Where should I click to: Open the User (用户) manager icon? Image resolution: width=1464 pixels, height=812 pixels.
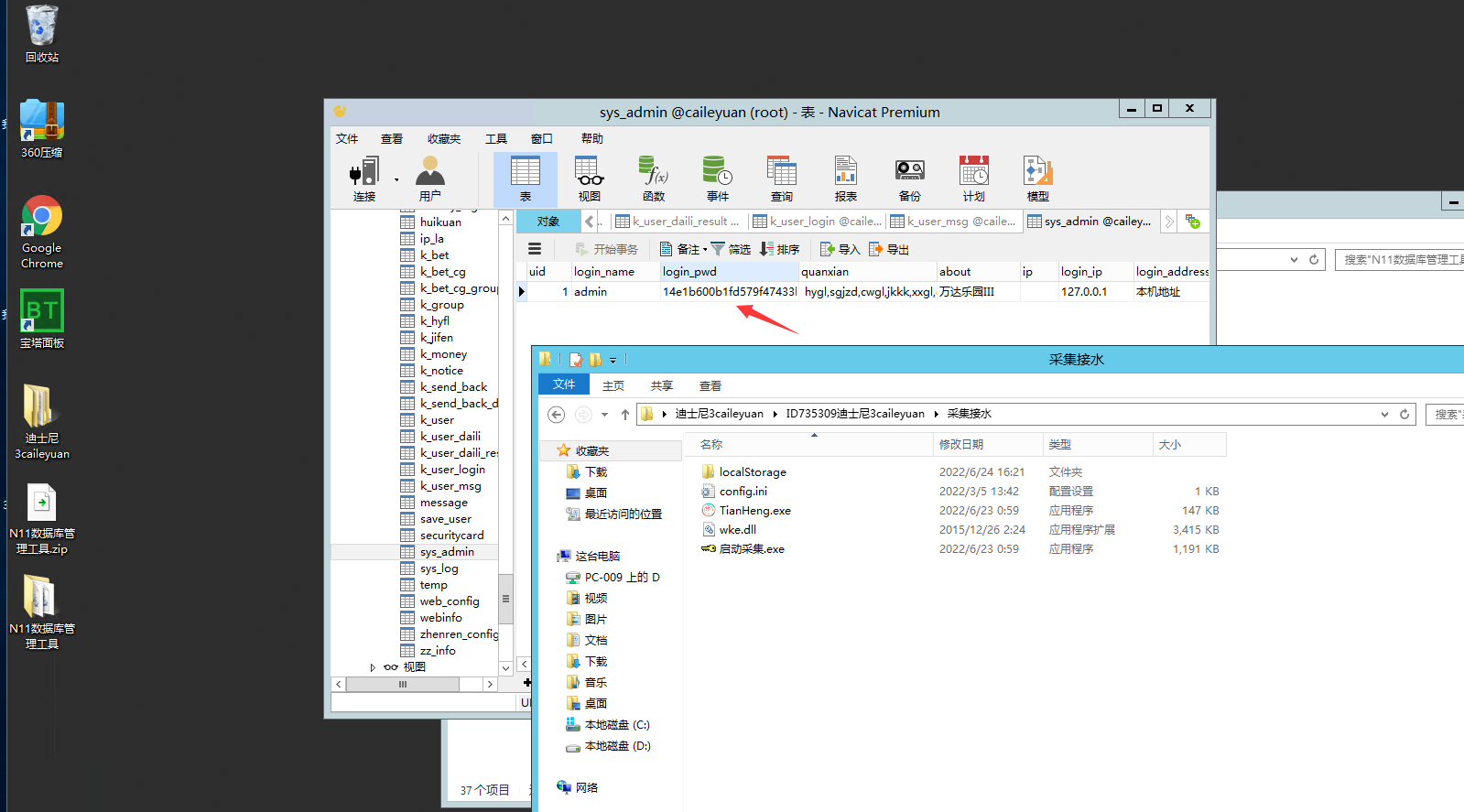click(x=429, y=179)
